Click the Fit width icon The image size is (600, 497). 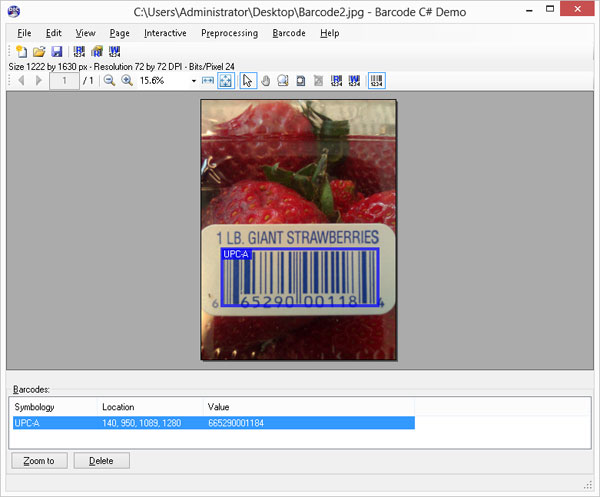tap(208, 80)
